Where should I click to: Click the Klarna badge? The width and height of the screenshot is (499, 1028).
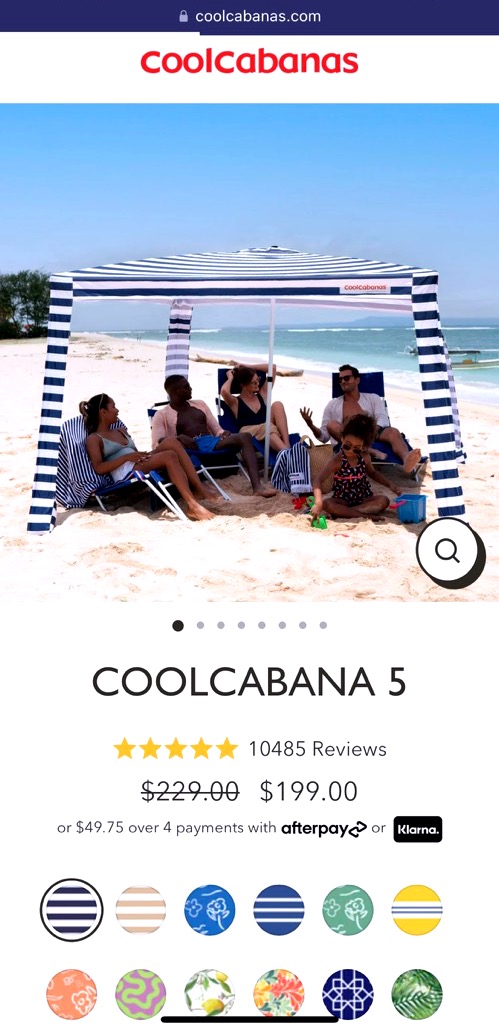pos(418,829)
